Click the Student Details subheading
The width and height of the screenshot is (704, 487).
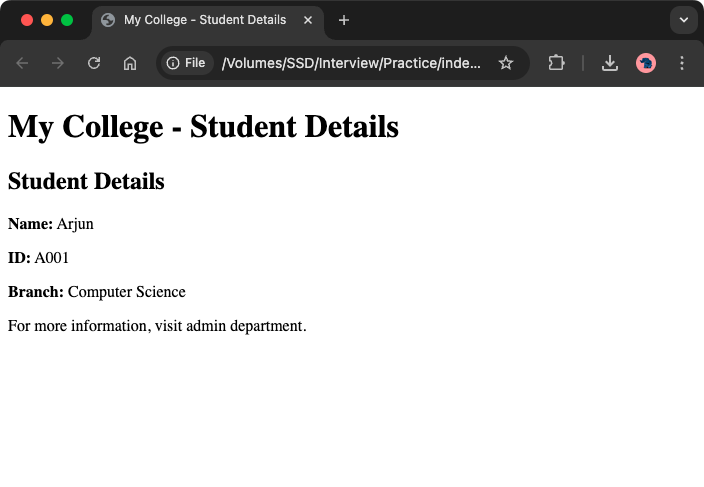(x=86, y=181)
